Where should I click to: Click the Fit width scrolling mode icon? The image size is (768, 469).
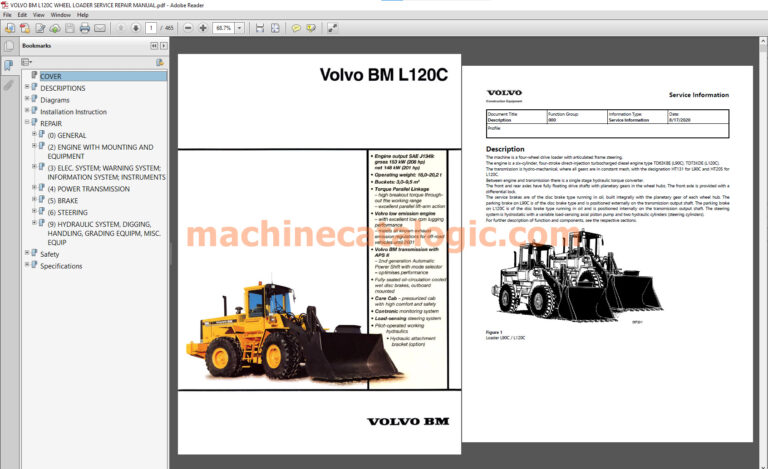point(260,28)
